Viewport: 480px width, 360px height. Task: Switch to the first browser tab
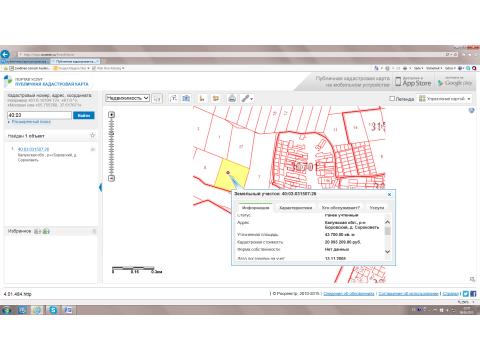point(25,61)
